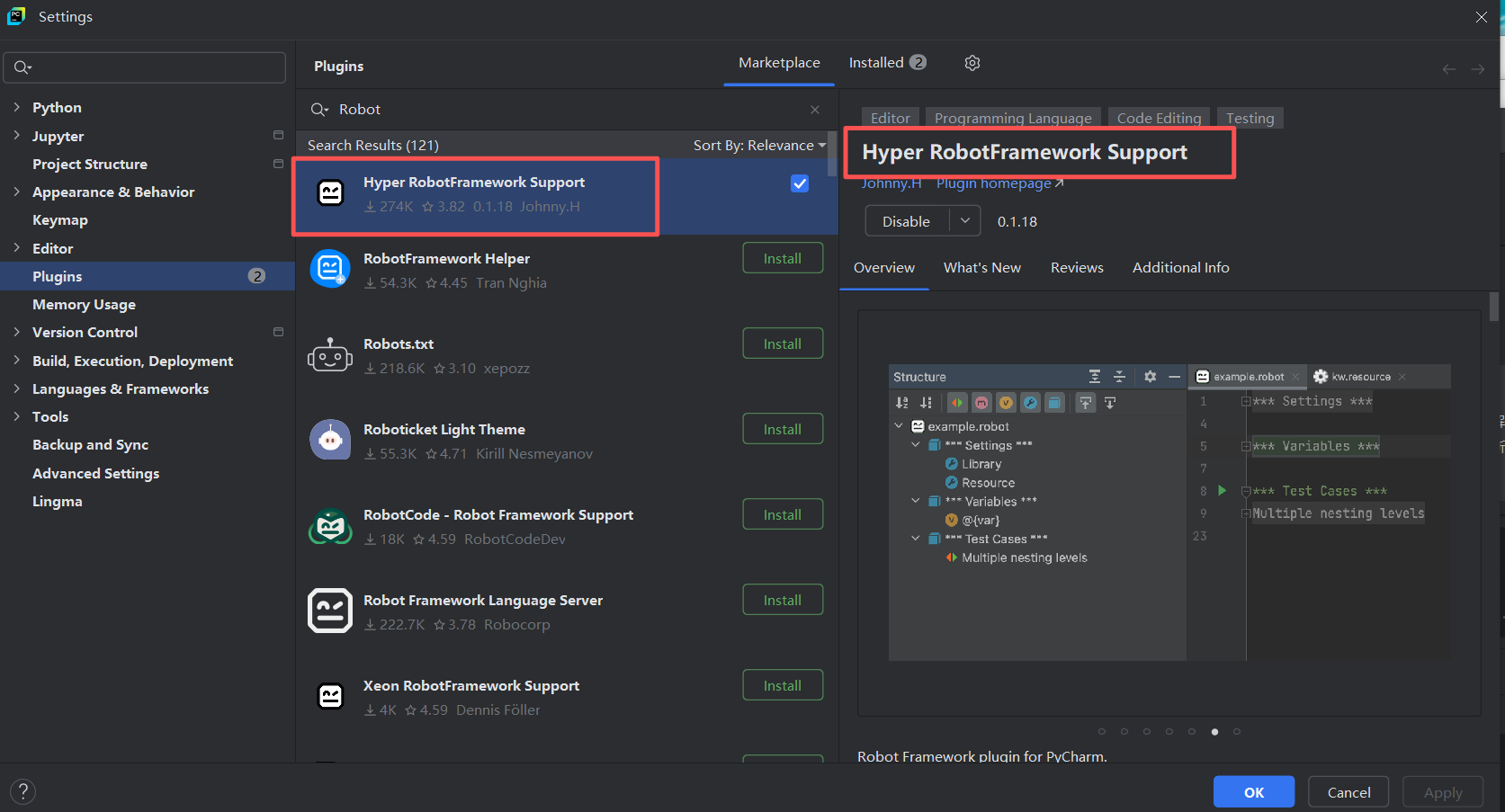Click the Cancel button
Screen dimensions: 1505x812
point(1348,792)
